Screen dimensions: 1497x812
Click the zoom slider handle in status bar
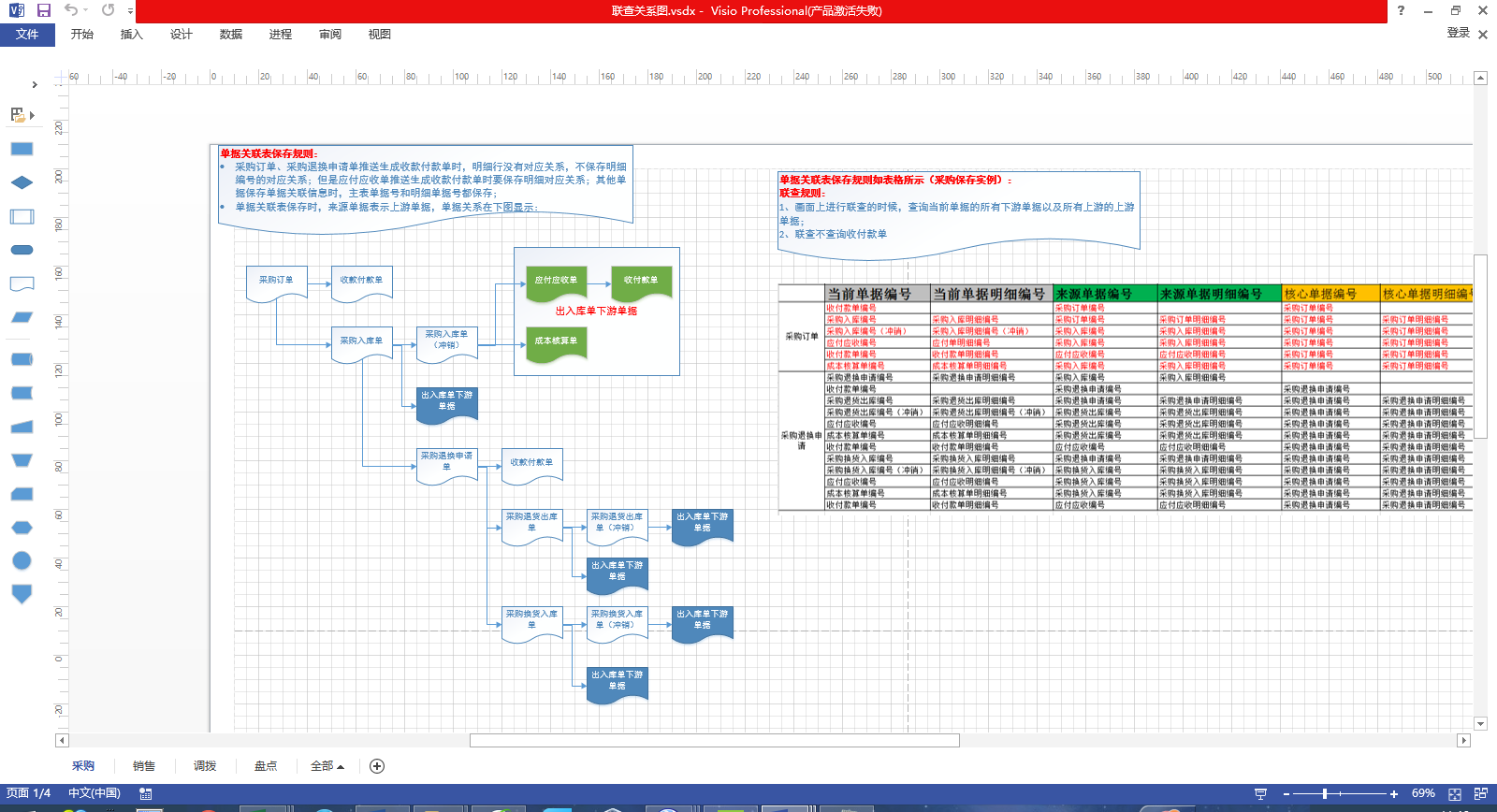pyautogui.click(x=1324, y=793)
